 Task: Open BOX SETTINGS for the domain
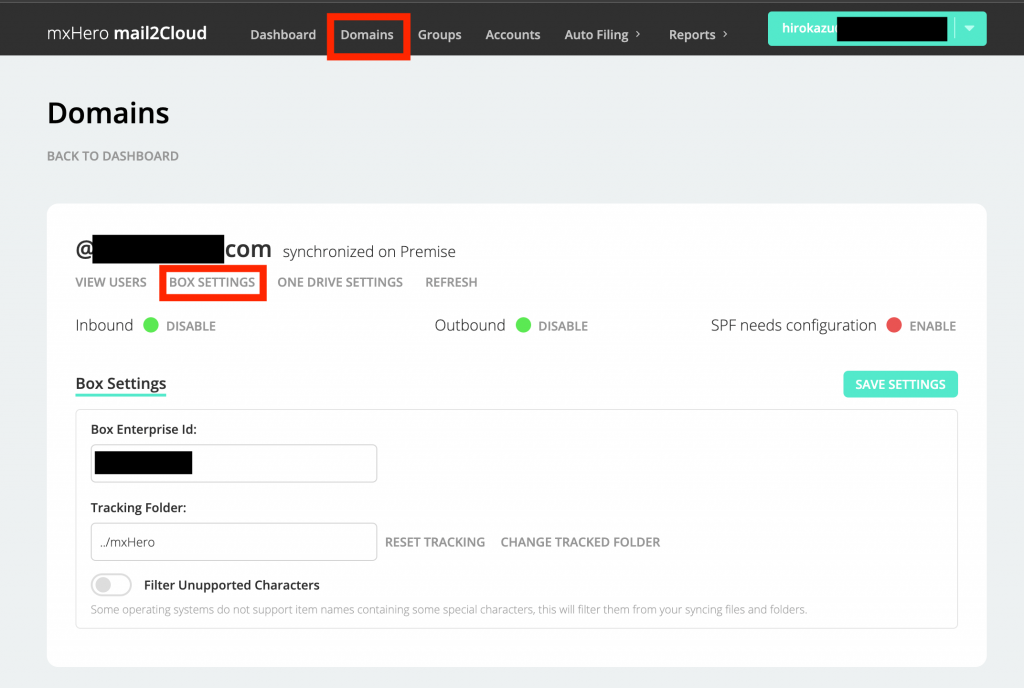coord(212,282)
